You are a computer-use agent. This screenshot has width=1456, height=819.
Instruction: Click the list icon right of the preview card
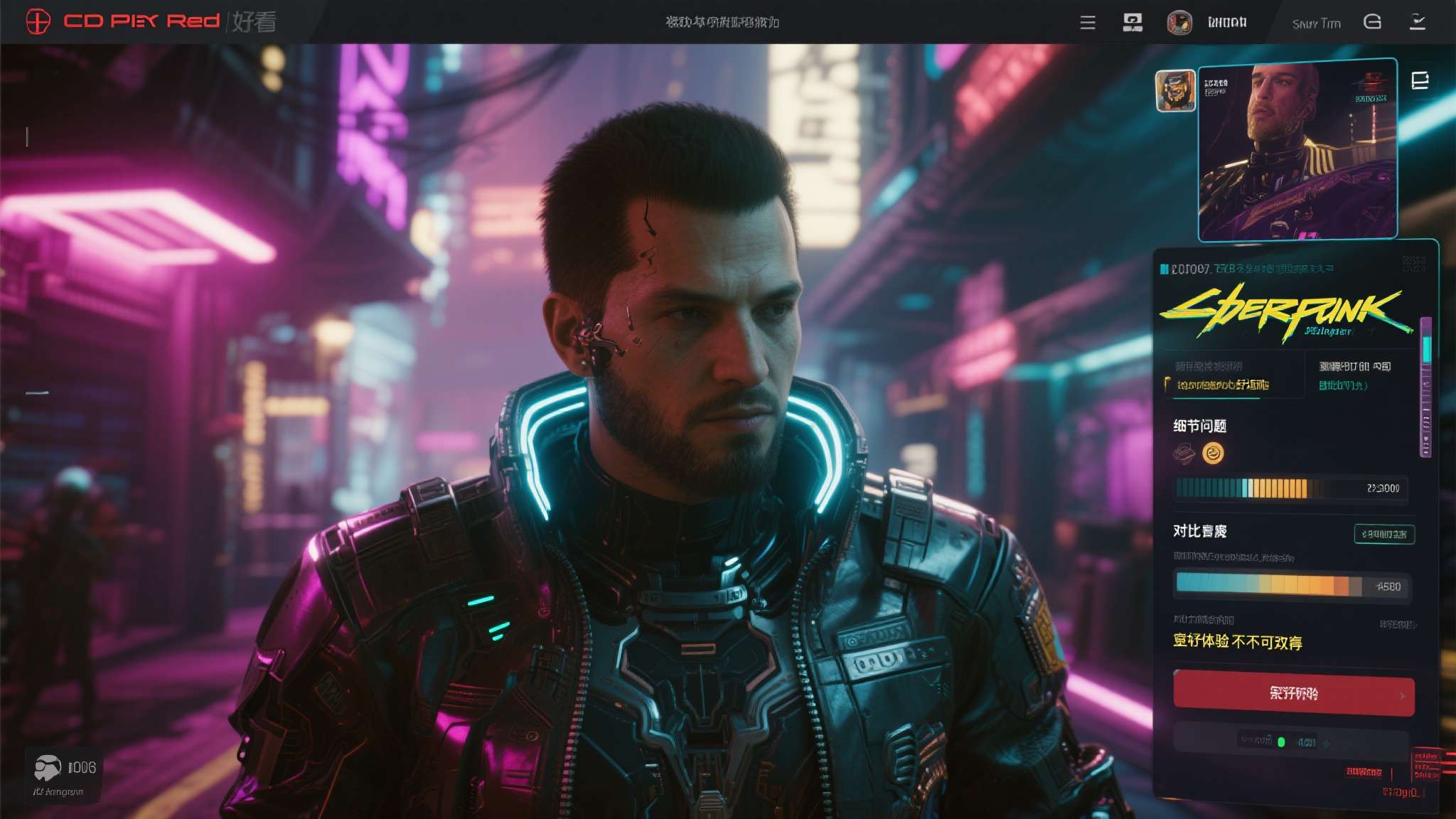[x=1420, y=80]
